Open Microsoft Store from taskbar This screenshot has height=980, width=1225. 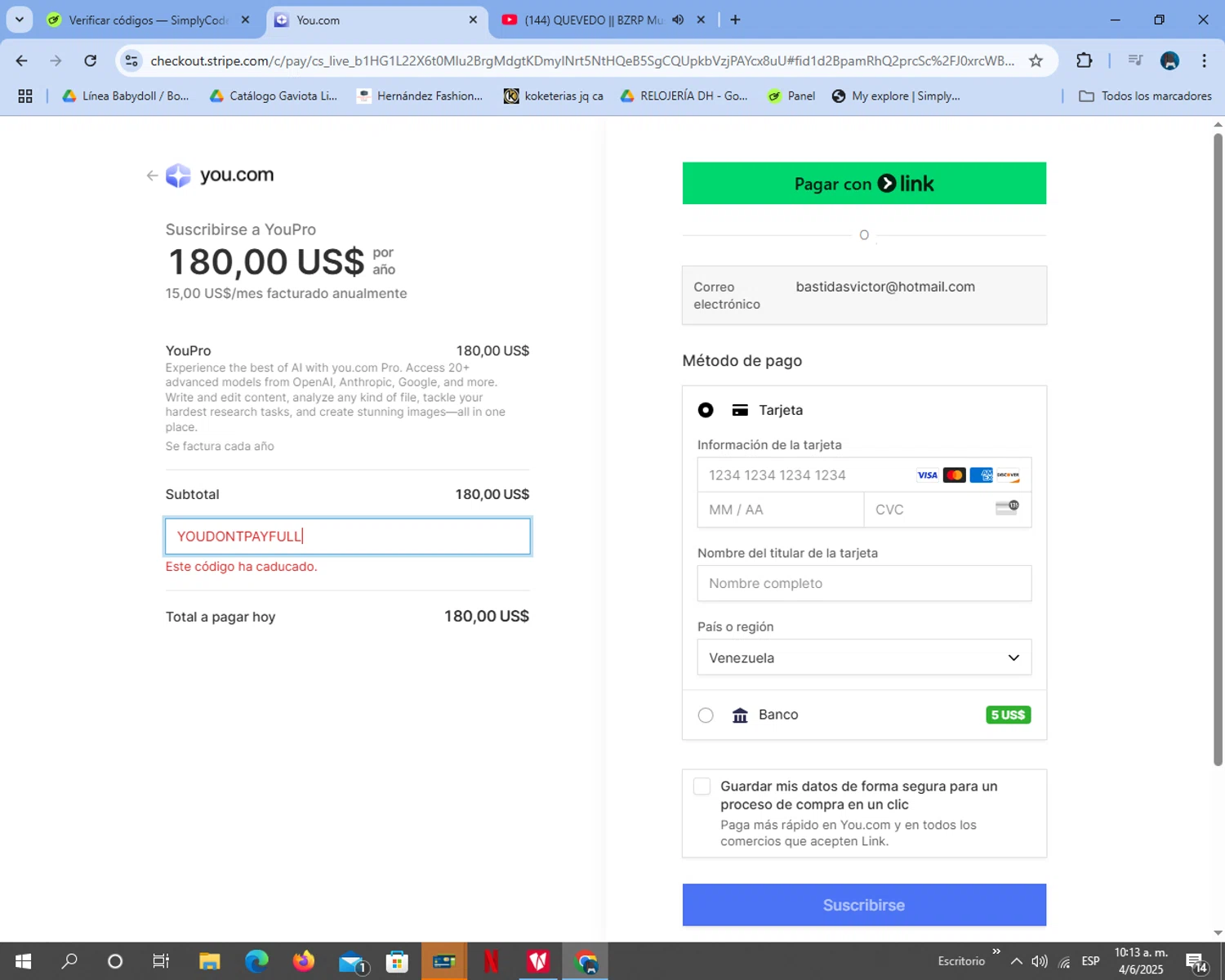click(397, 961)
